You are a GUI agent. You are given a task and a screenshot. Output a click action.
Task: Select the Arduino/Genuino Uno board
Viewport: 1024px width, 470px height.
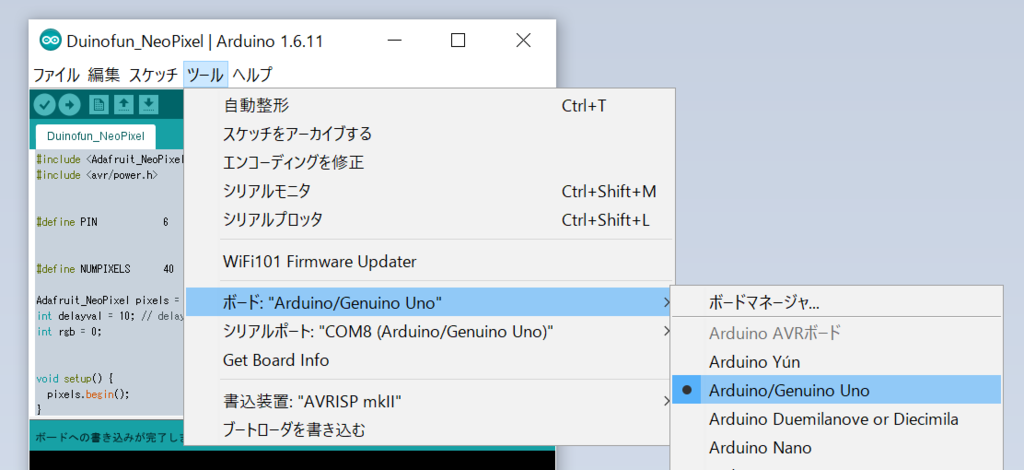click(836, 390)
